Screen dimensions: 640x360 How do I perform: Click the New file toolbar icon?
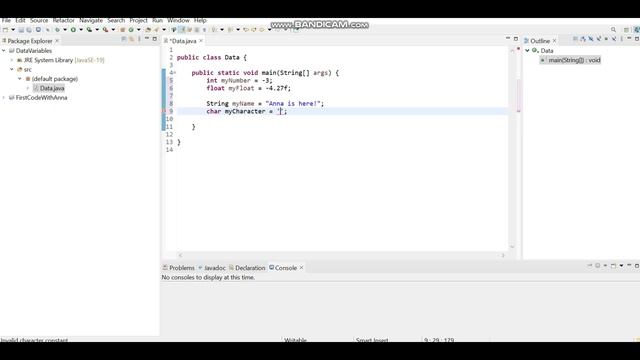point(5,30)
